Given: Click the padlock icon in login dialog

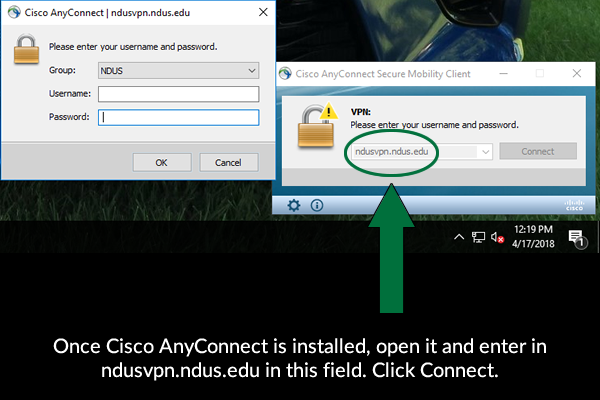Looking at the screenshot, I should pyautogui.click(x=26, y=49).
